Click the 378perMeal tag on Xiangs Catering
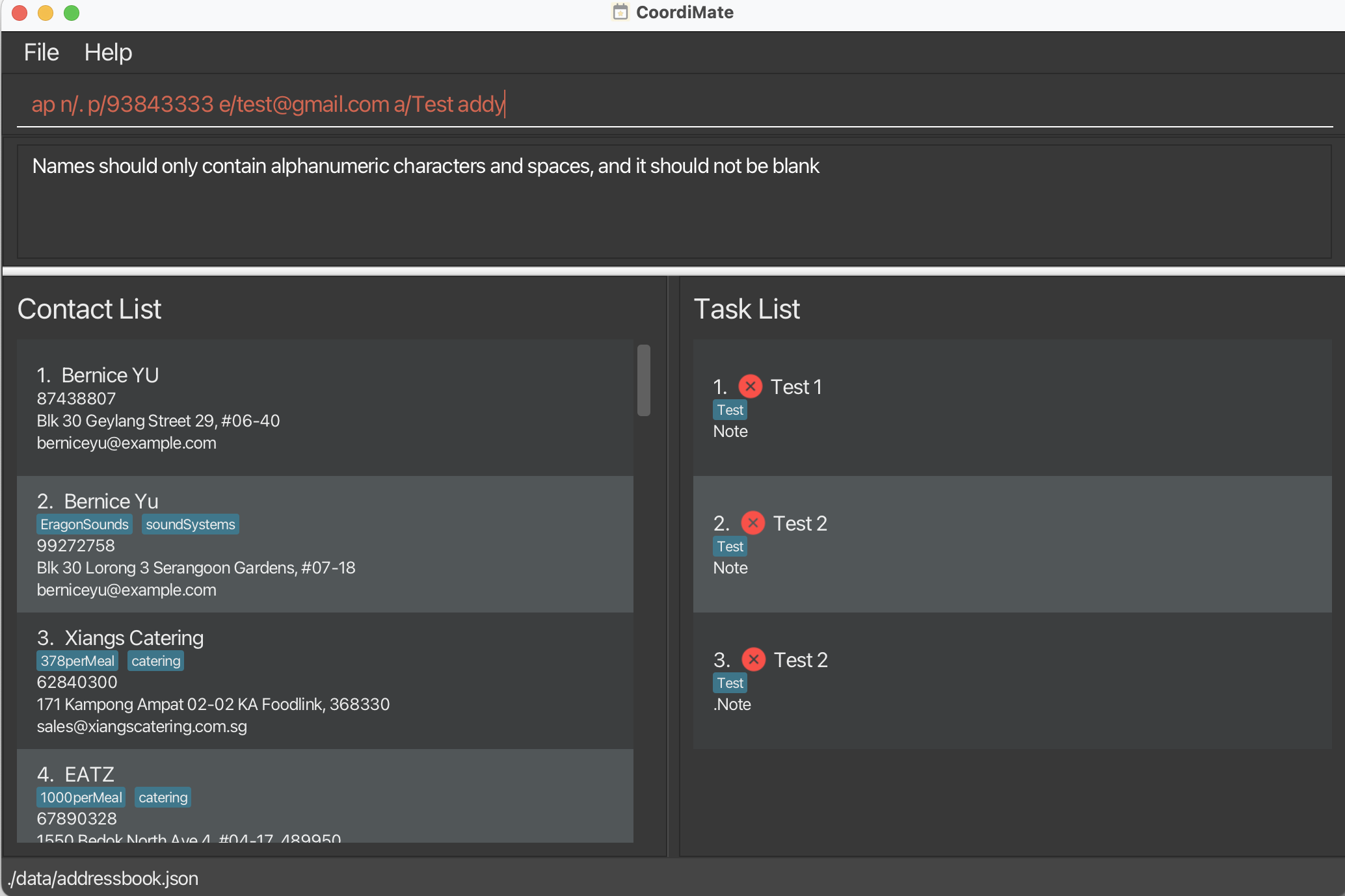 click(x=77, y=661)
